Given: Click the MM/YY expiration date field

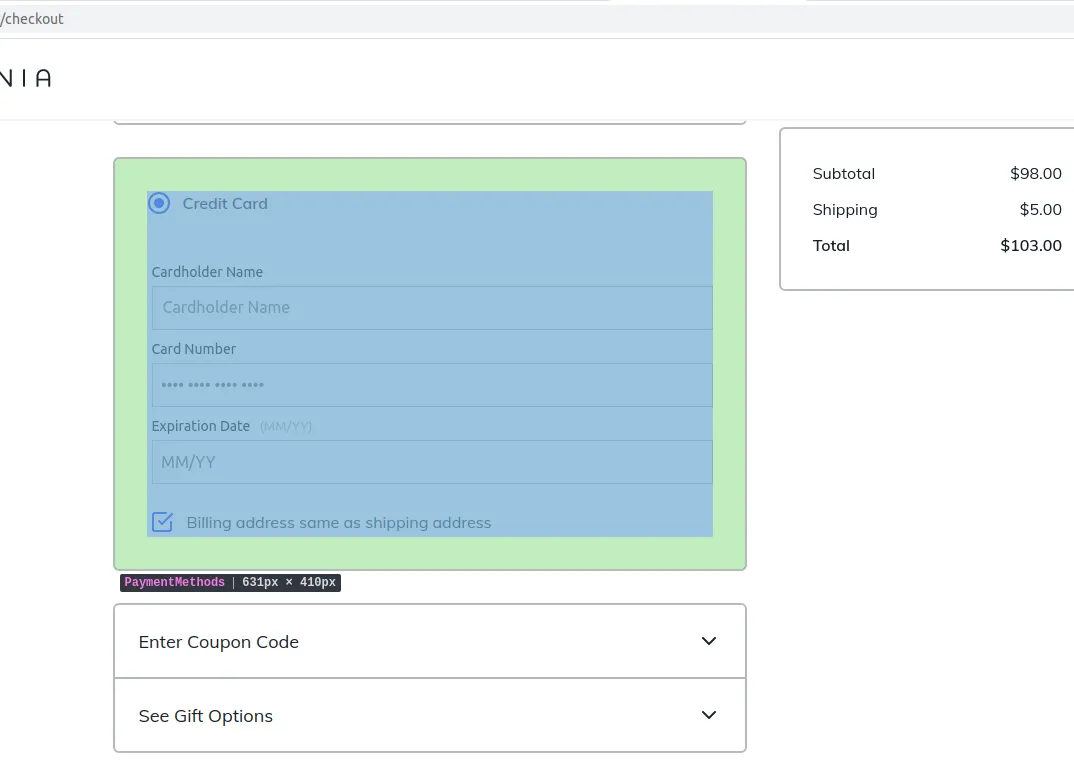Looking at the screenshot, I should pyautogui.click(x=431, y=462).
